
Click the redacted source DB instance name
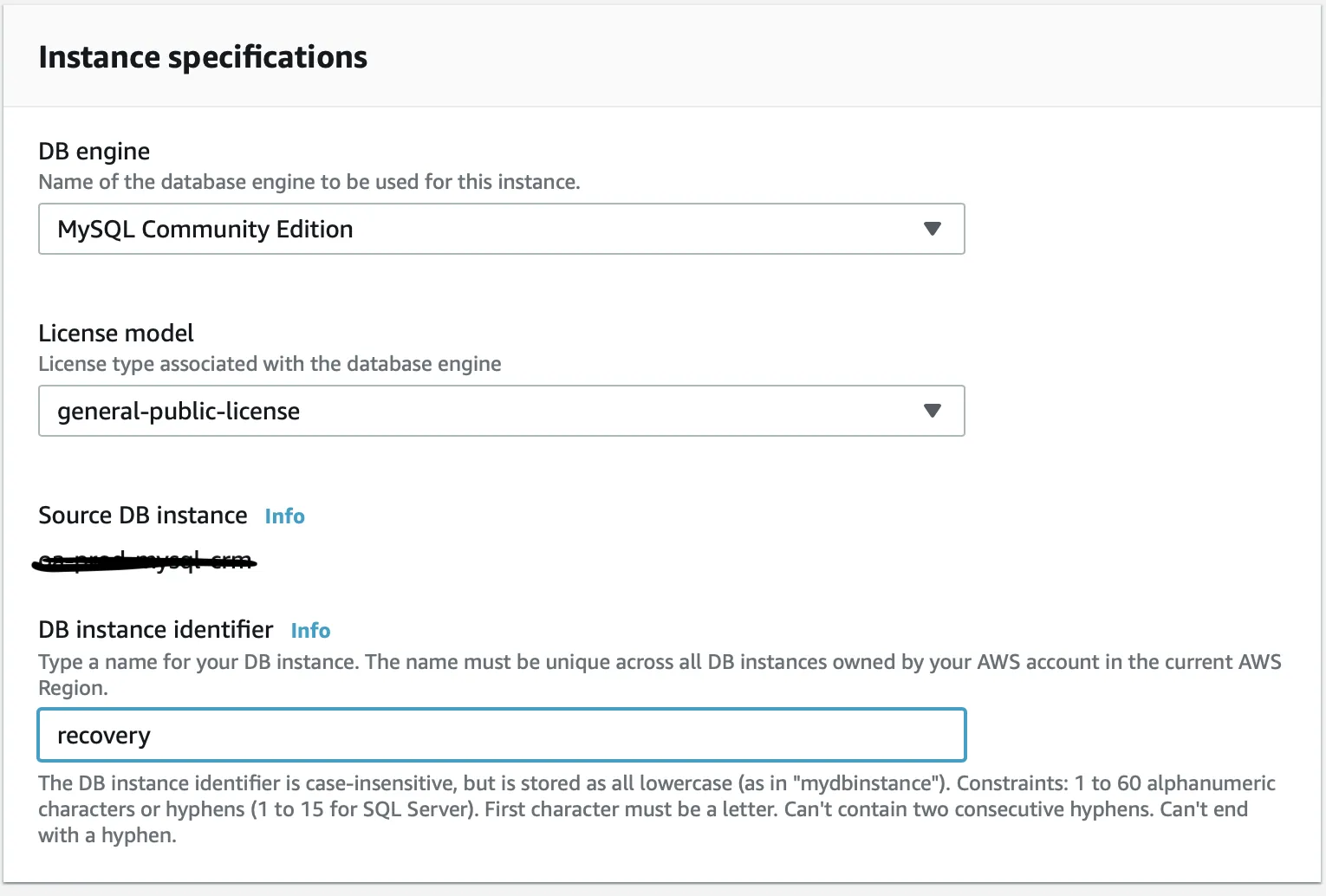[145, 562]
